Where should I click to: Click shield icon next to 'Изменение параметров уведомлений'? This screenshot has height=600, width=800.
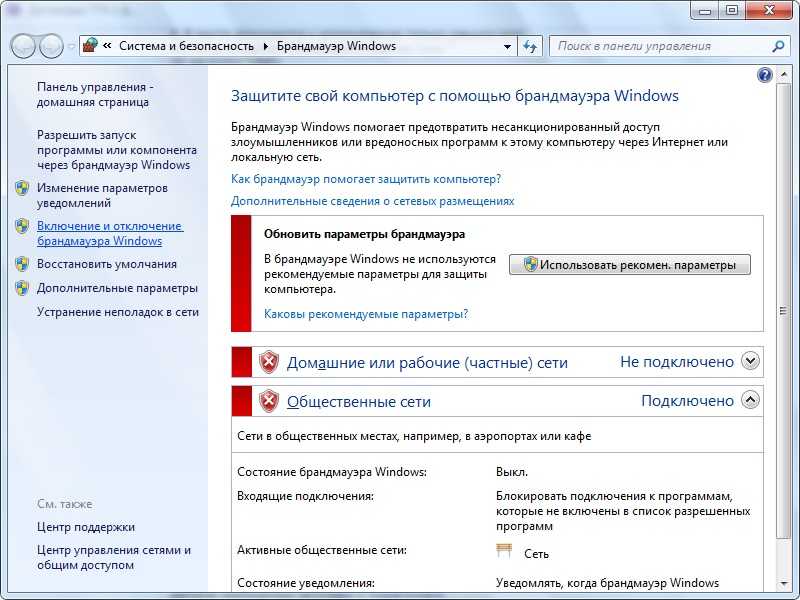[x=22, y=188]
